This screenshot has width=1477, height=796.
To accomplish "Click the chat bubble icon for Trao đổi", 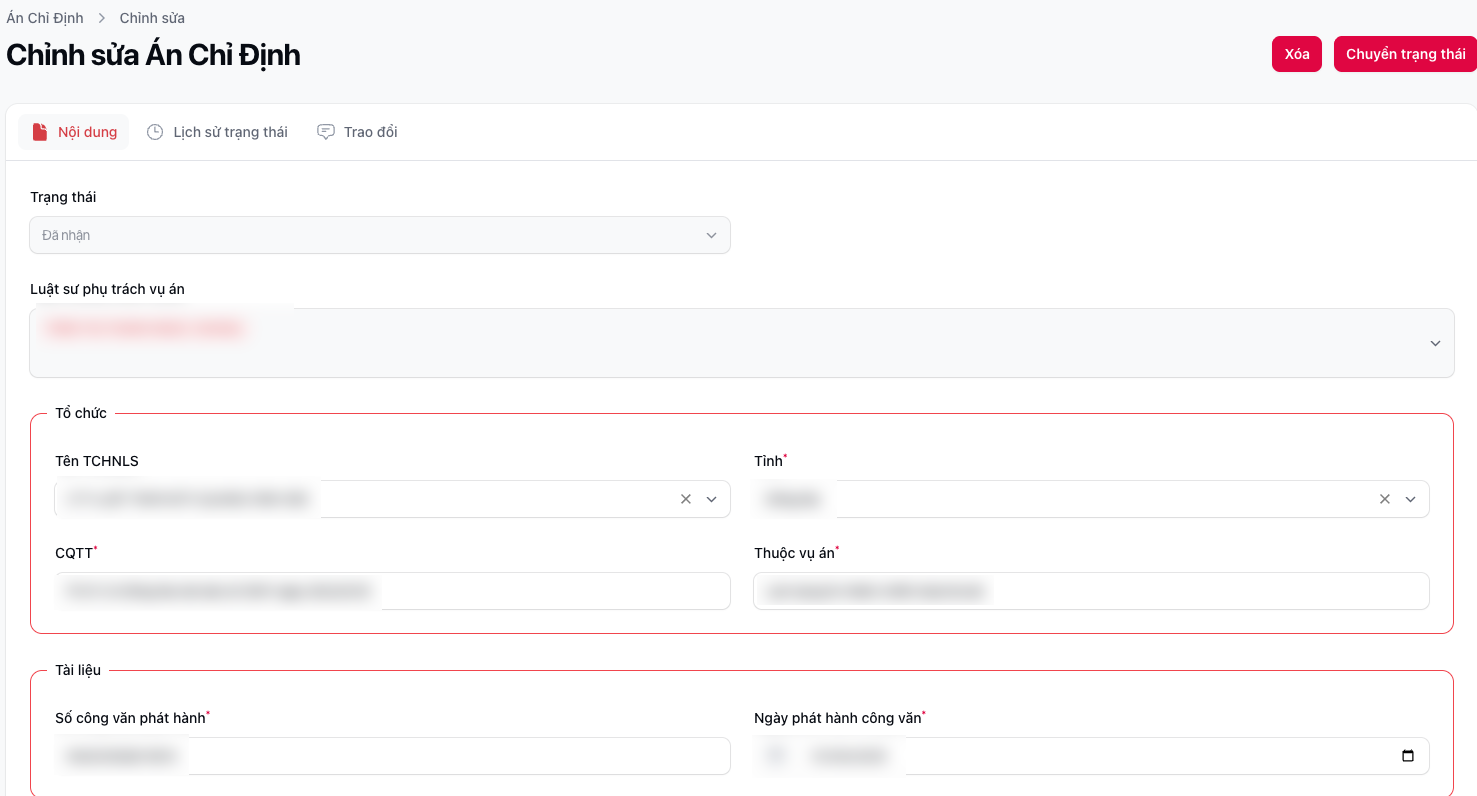I will click(x=326, y=132).
